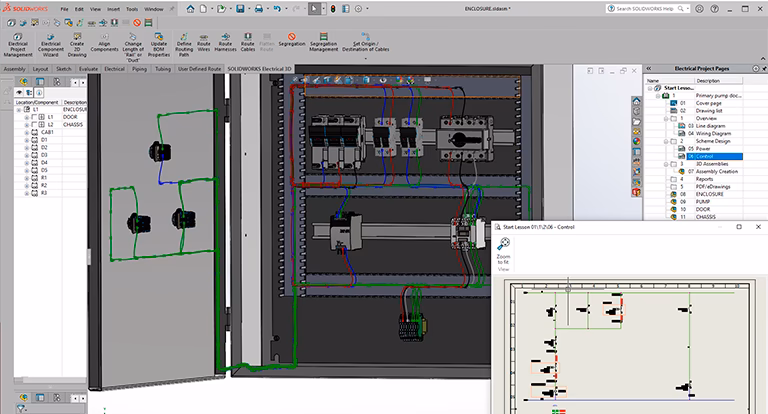Run the Route Wires command

pos(204,43)
